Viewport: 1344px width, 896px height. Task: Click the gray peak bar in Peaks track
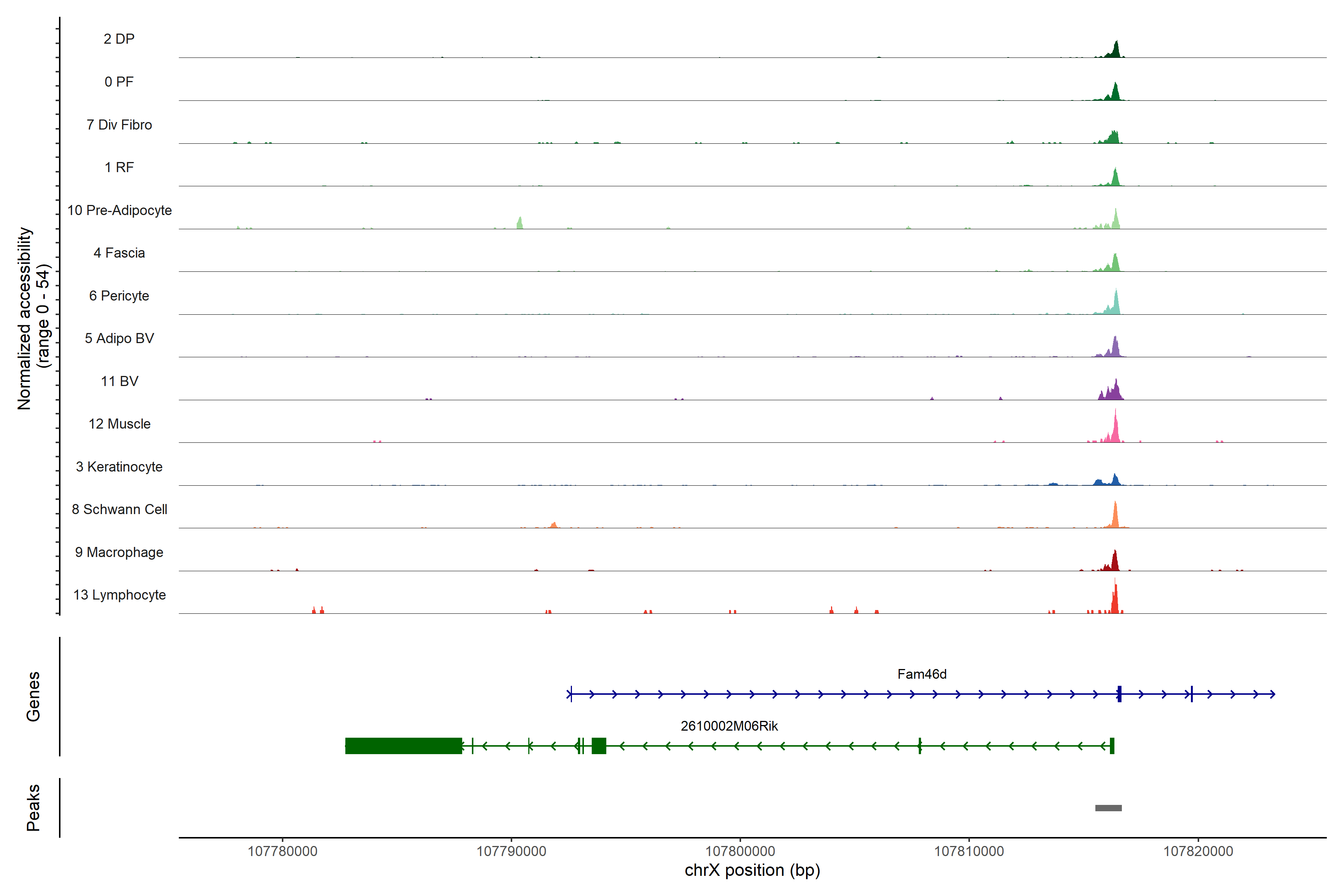1108,808
